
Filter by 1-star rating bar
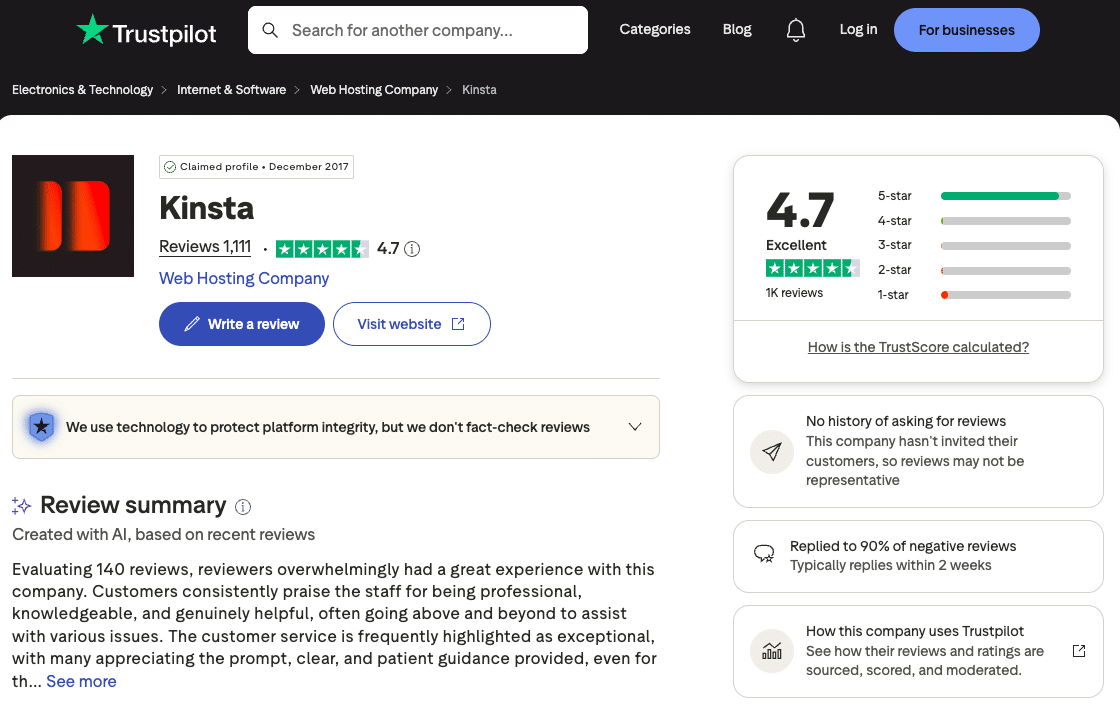coord(974,294)
